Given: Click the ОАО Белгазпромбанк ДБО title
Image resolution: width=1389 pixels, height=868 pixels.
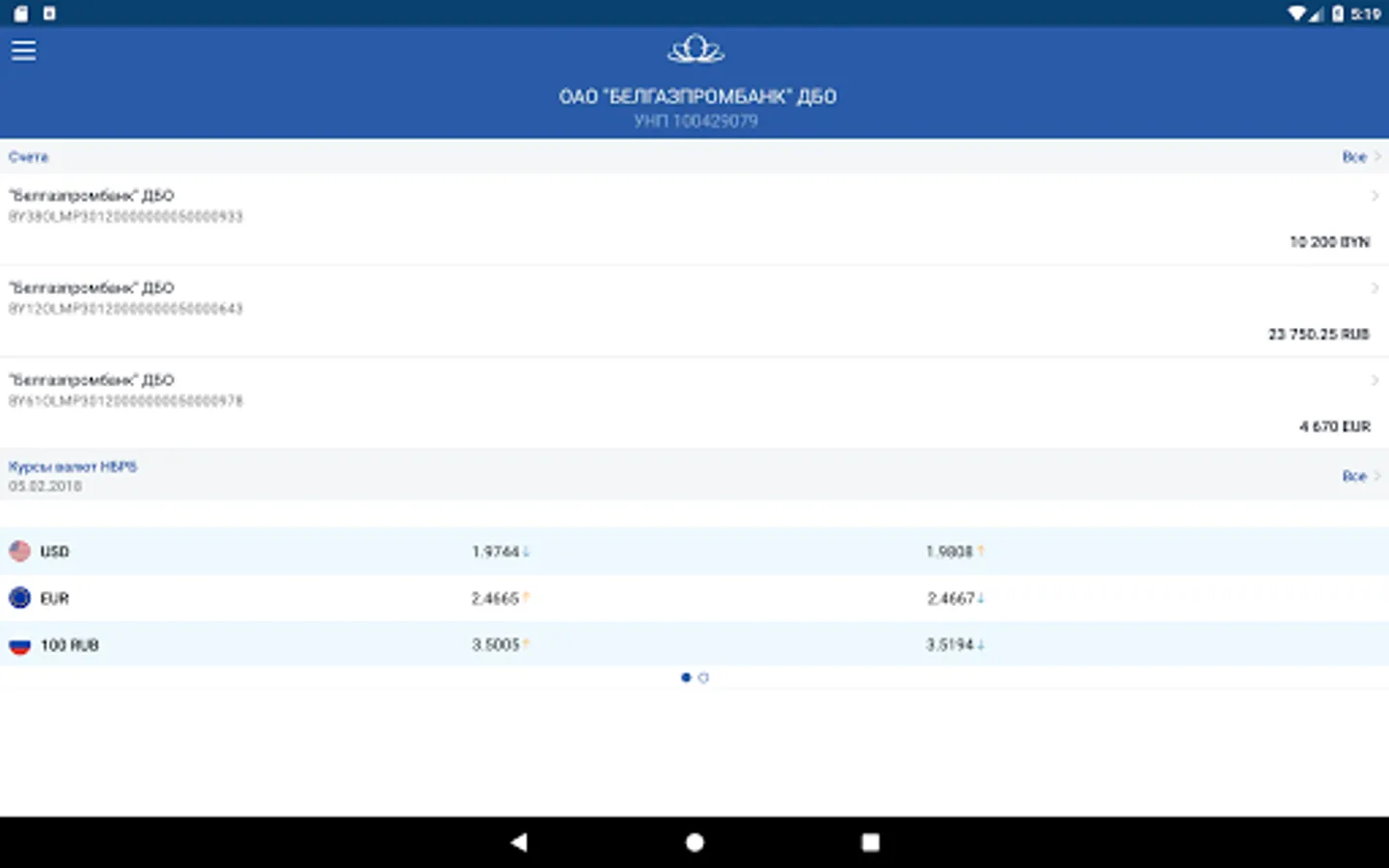Looking at the screenshot, I should [697, 96].
